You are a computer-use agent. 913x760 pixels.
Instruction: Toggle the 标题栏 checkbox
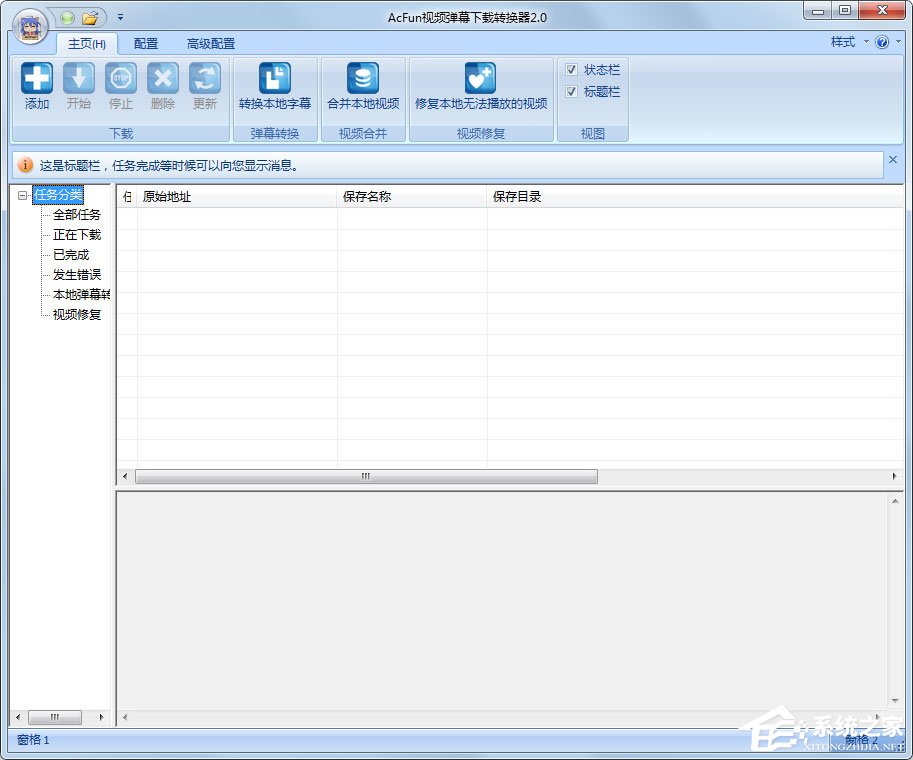tap(571, 92)
